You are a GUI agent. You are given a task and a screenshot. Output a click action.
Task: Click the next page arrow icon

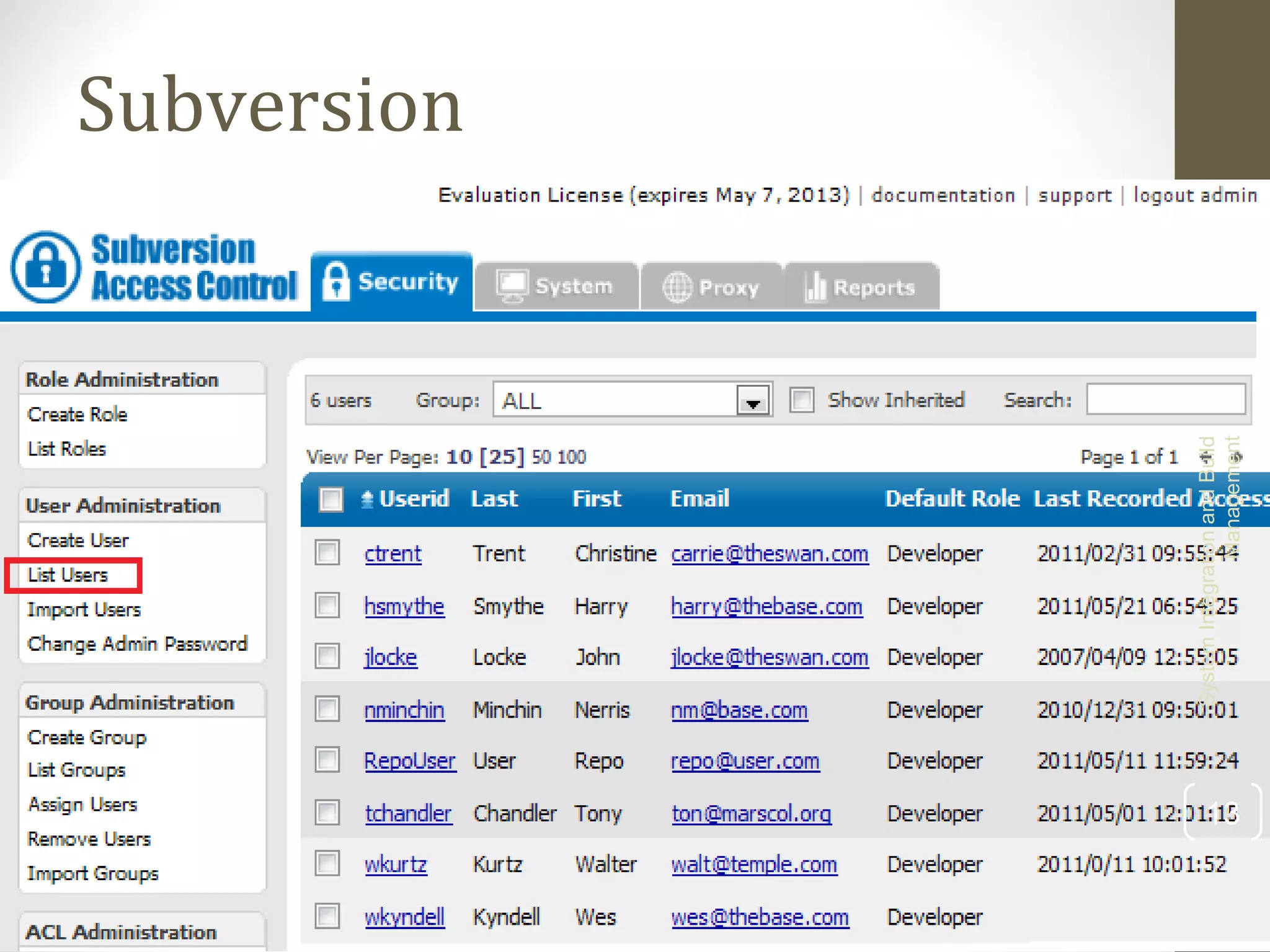click(1236, 457)
